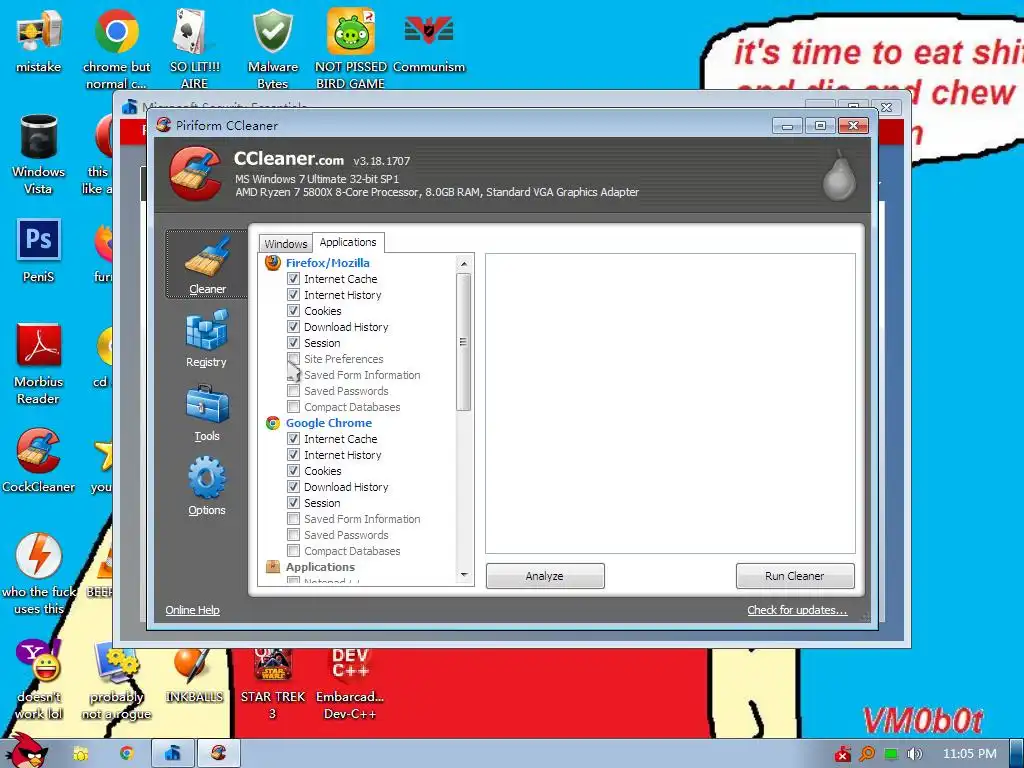Image resolution: width=1024 pixels, height=768 pixels.
Task: Click the Firefox icon in the list
Action: click(272, 263)
